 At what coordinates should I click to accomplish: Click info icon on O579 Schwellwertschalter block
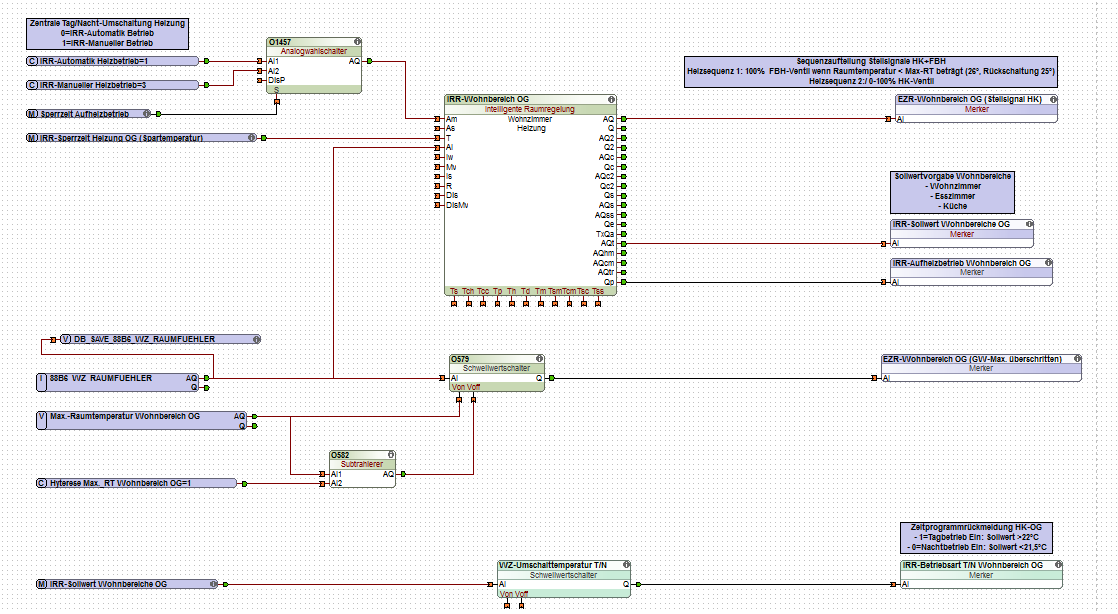click(540, 359)
